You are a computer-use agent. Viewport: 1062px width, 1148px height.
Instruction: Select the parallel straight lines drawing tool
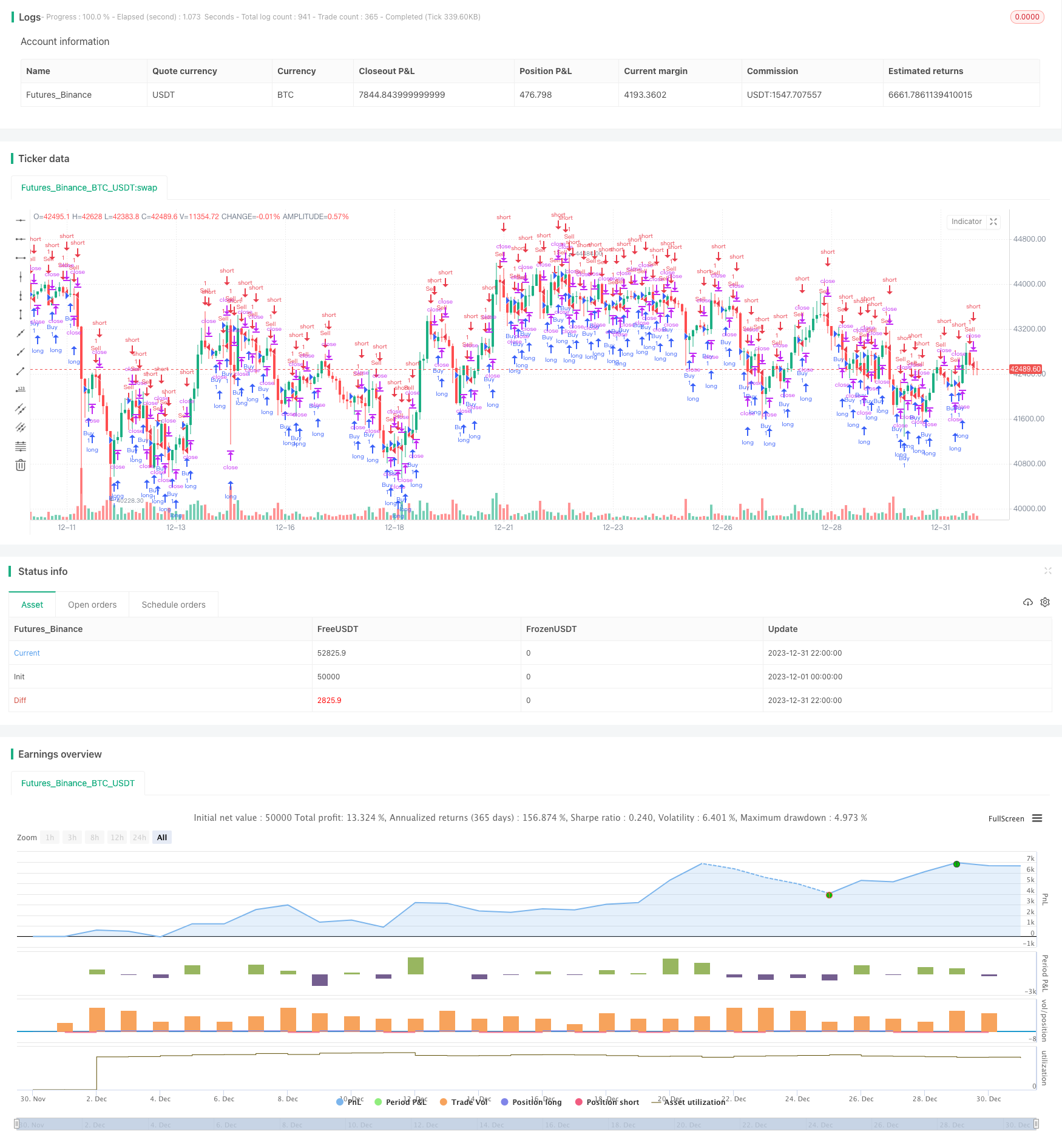tap(21, 409)
